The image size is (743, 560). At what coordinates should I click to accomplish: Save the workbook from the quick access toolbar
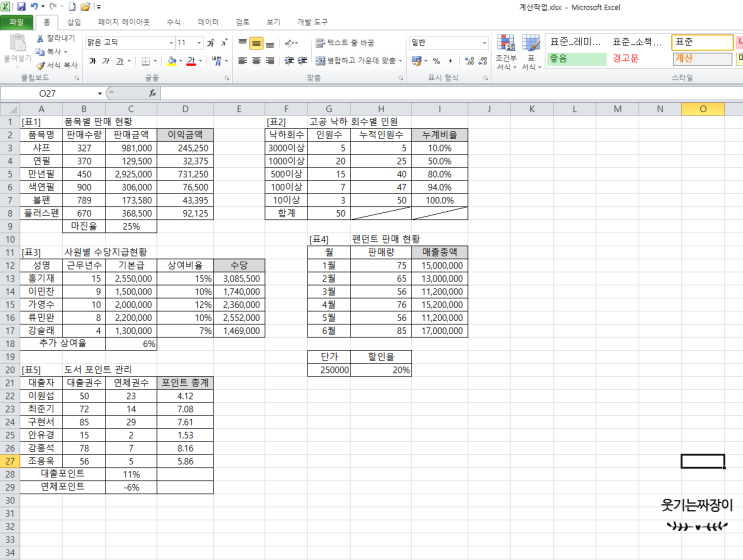click(x=21, y=7)
